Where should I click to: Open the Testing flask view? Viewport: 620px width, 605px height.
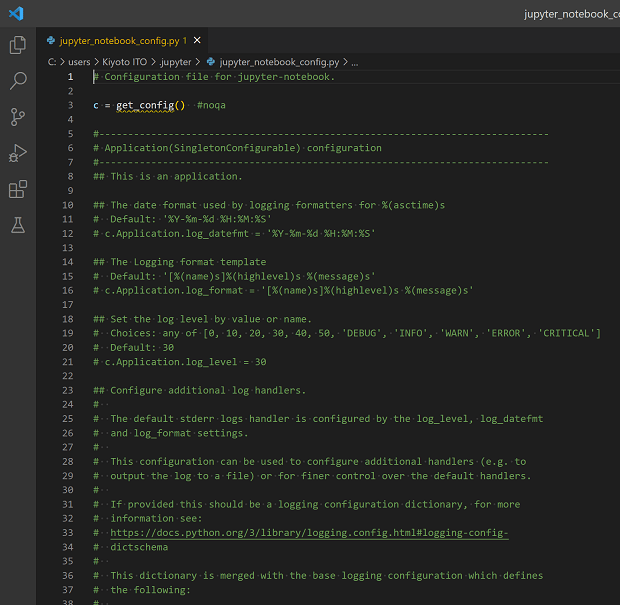(18, 225)
